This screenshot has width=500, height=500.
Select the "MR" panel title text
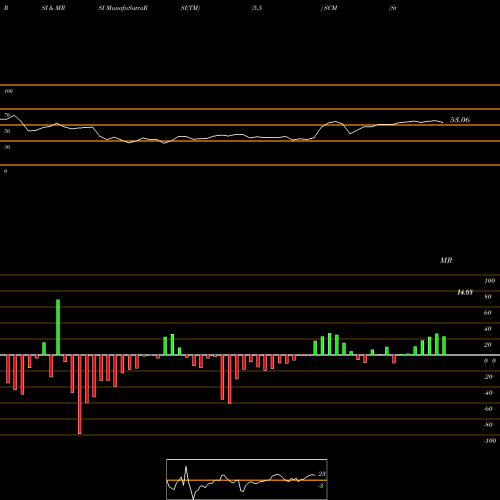[446, 260]
